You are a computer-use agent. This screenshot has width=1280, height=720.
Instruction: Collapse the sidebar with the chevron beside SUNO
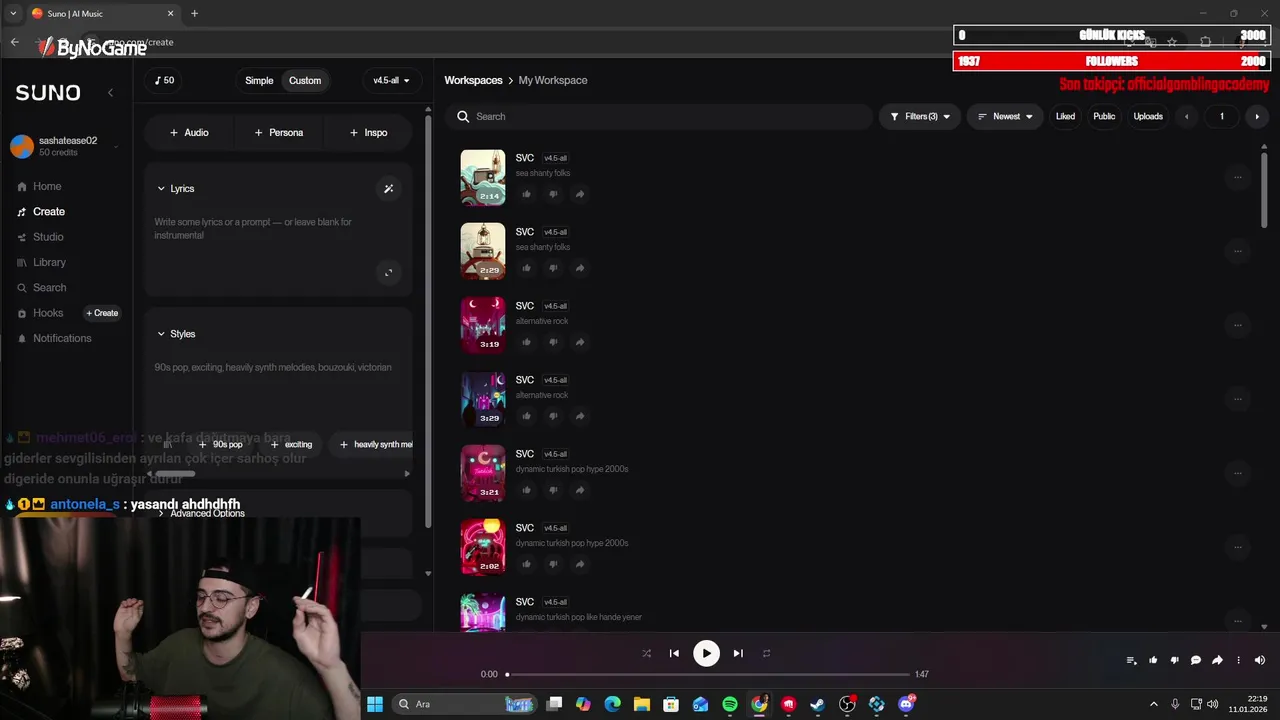click(x=110, y=92)
